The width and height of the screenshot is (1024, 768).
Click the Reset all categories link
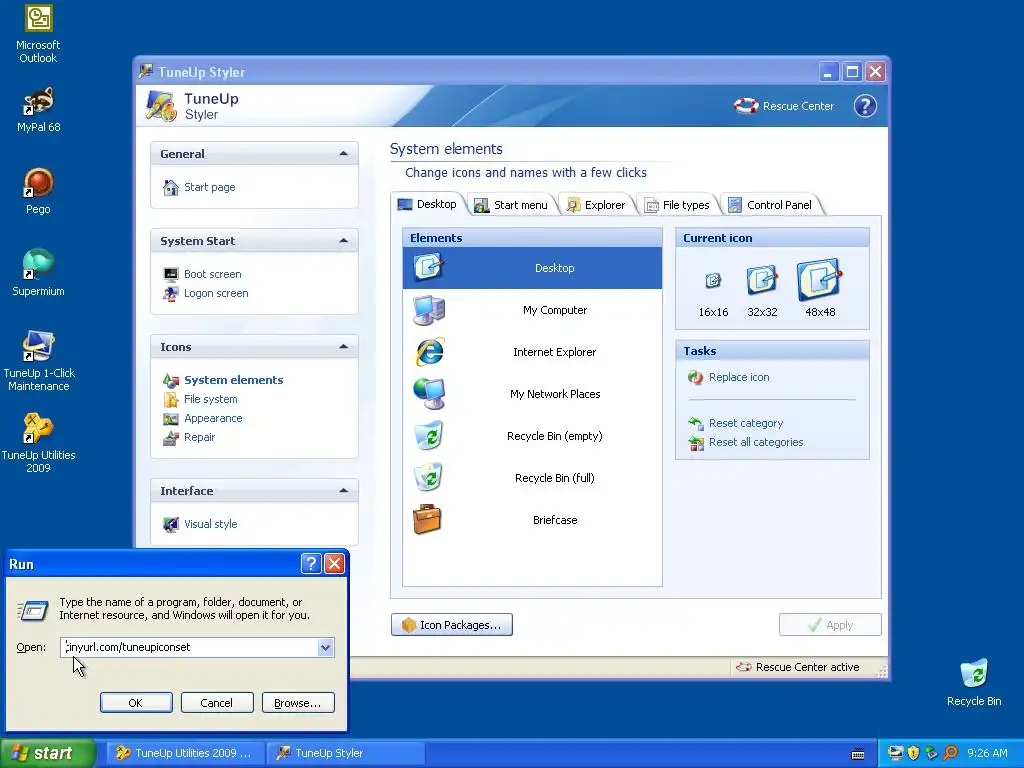tap(756, 442)
